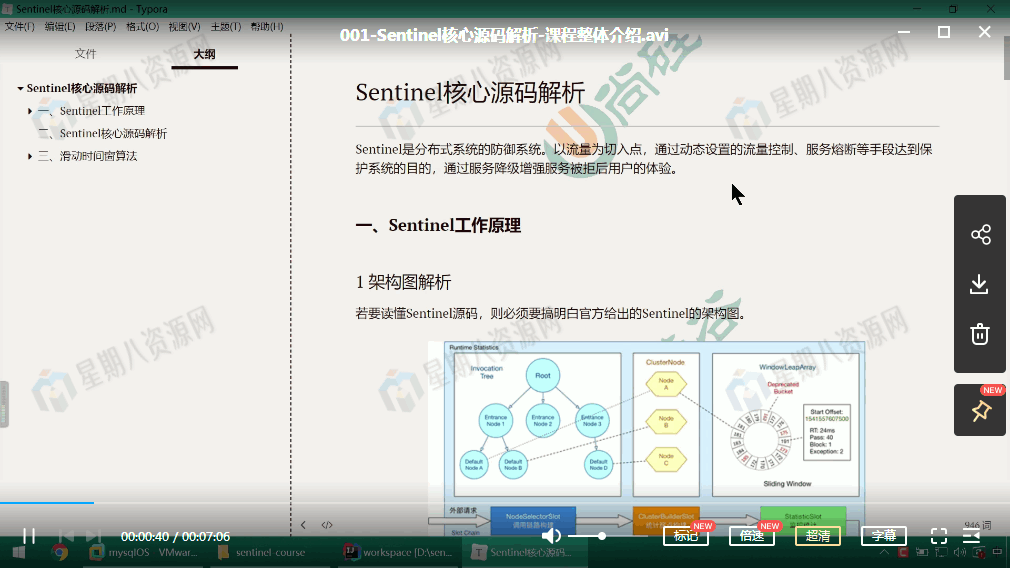Click the 标记 mark button
Screen dimensions: 1010x568
tap(685, 536)
